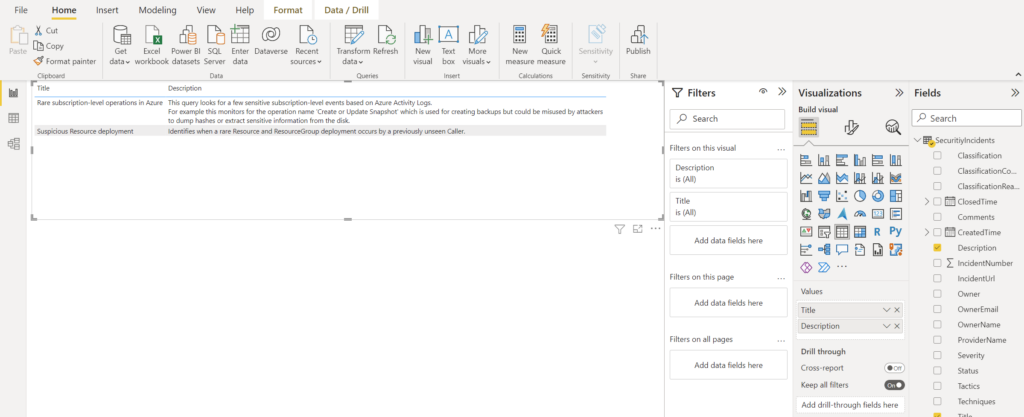This screenshot has height=417, width=1024.
Task: Import from Excel workbook
Action: (x=152, y=44)
